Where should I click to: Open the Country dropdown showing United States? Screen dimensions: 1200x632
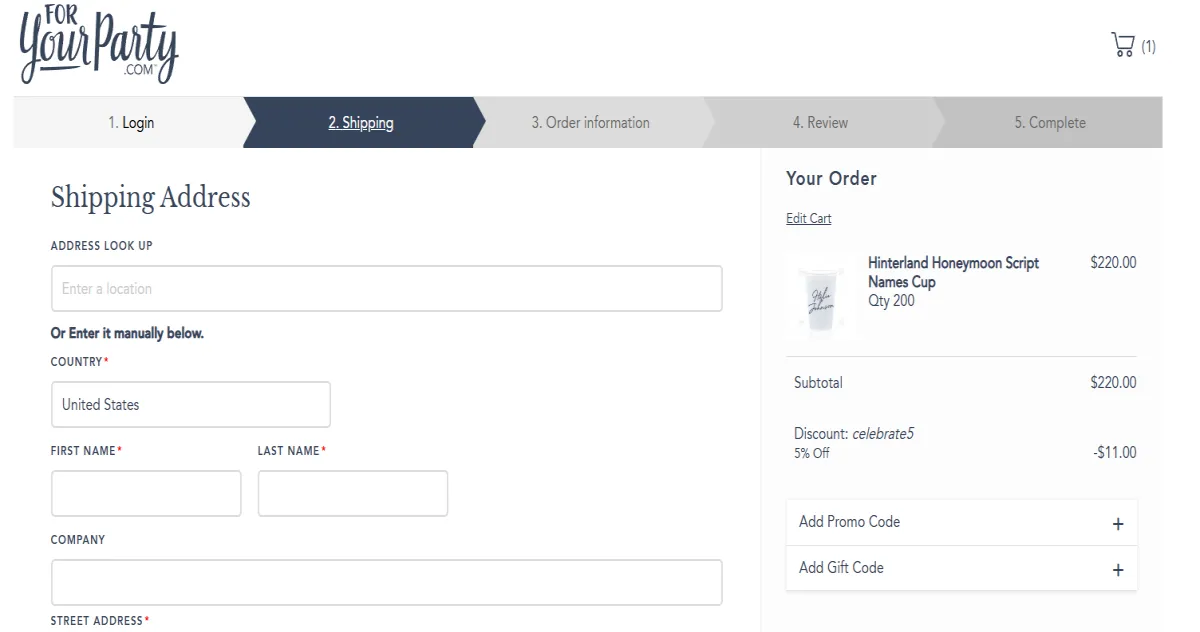pyautogui.click(x=190, y=404)
